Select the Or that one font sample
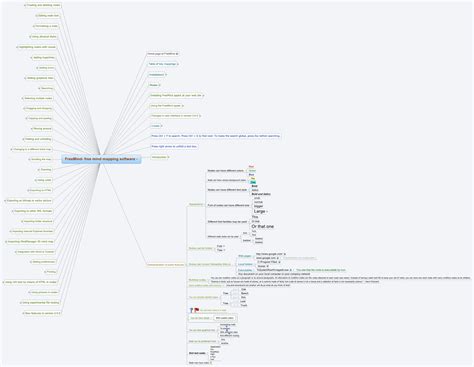This screenshot has height=367, width=474. (263, 226)
